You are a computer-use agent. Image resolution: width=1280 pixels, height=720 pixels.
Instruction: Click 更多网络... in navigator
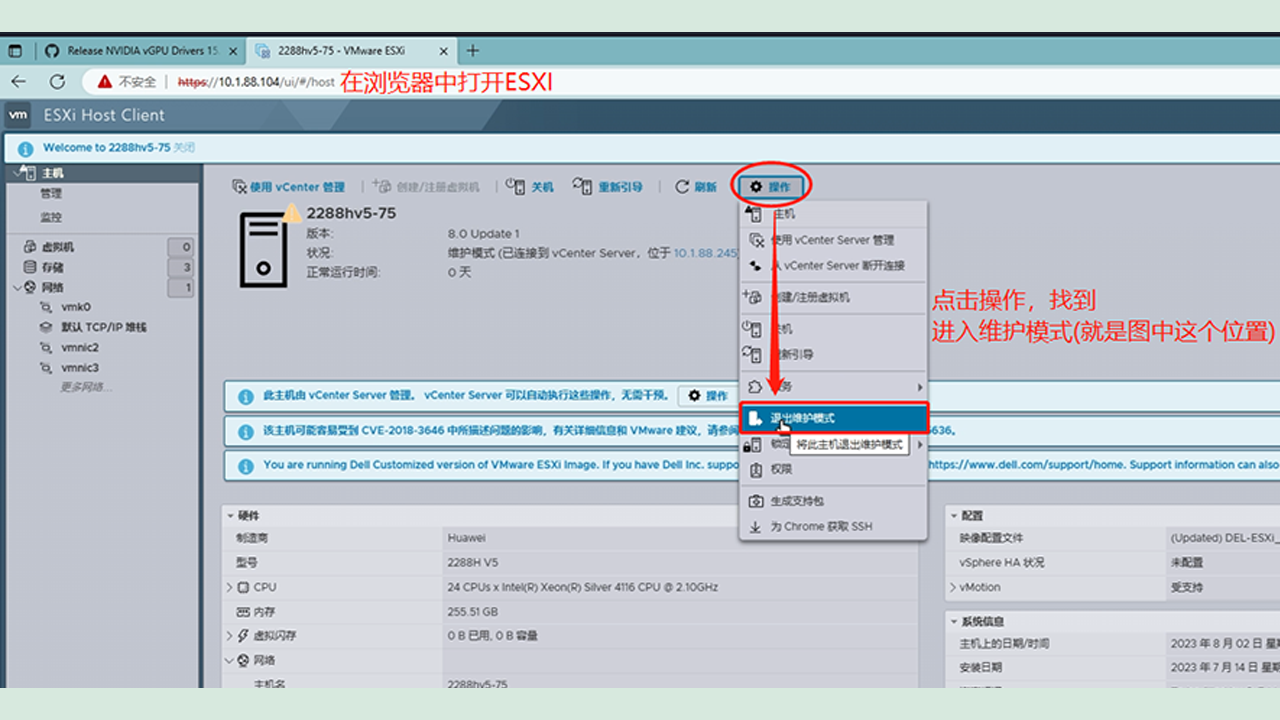click(86, 387)
